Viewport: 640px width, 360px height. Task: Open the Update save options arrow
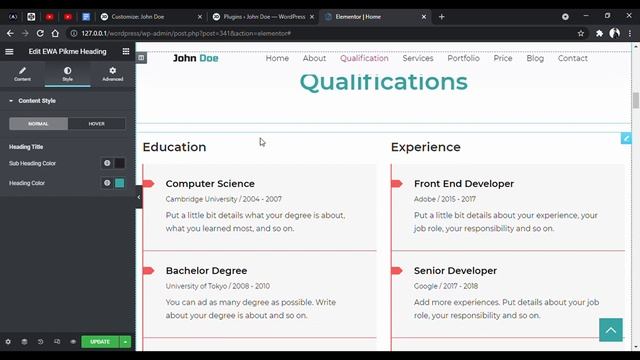click(125, 342)
